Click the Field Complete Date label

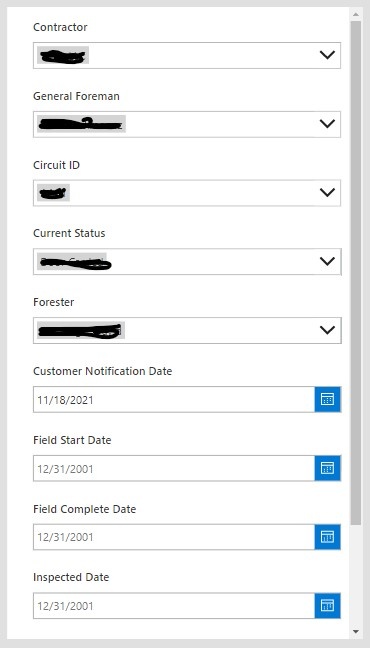[85, 509]
